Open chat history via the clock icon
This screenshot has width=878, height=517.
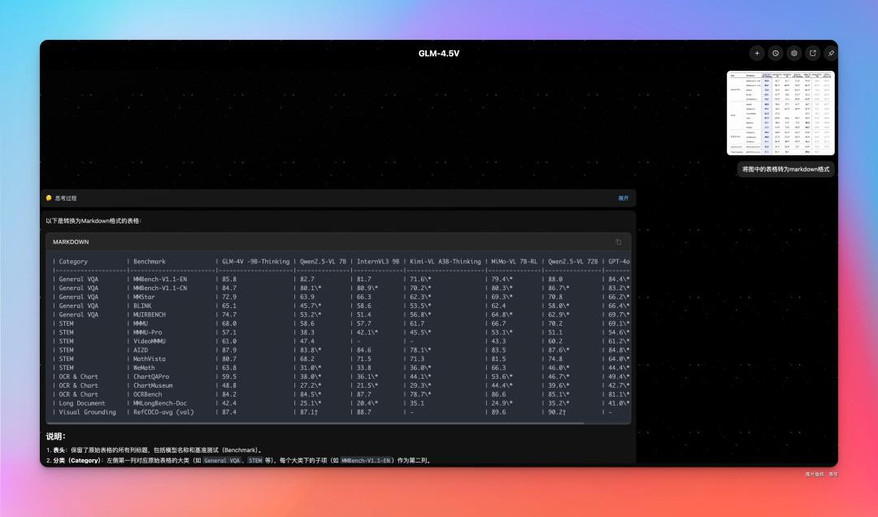[x=776, y=53]
